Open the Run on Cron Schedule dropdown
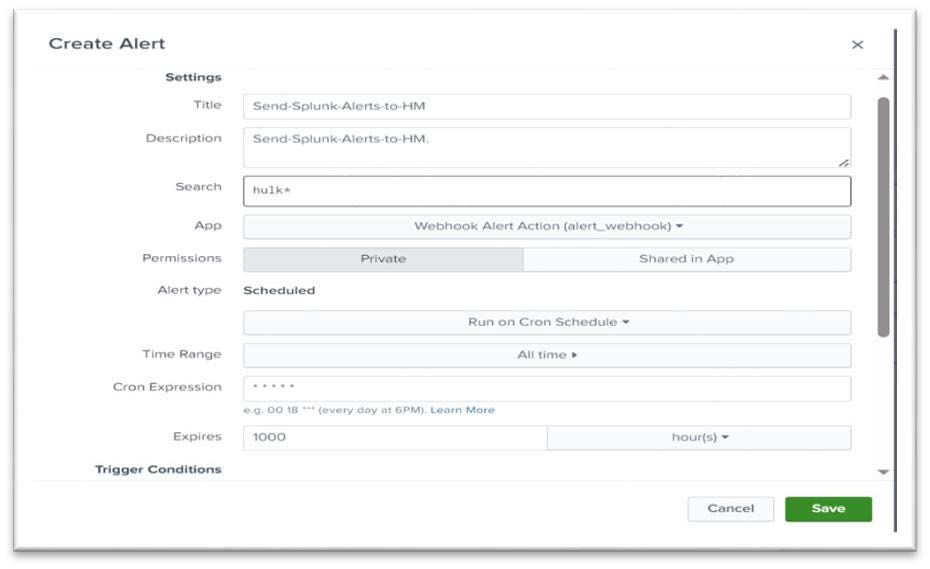930x569 pixels. [x=547, y=322]
